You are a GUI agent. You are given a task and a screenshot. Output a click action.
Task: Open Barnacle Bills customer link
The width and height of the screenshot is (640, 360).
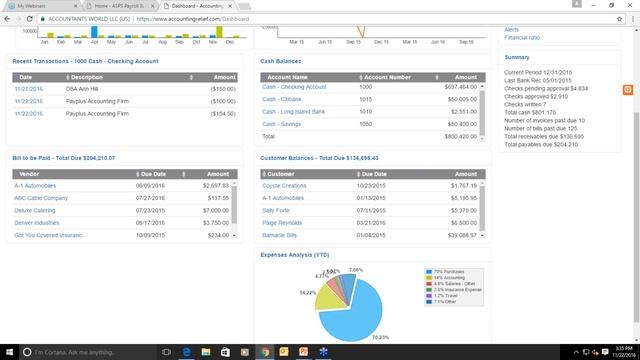coord(279,235)
